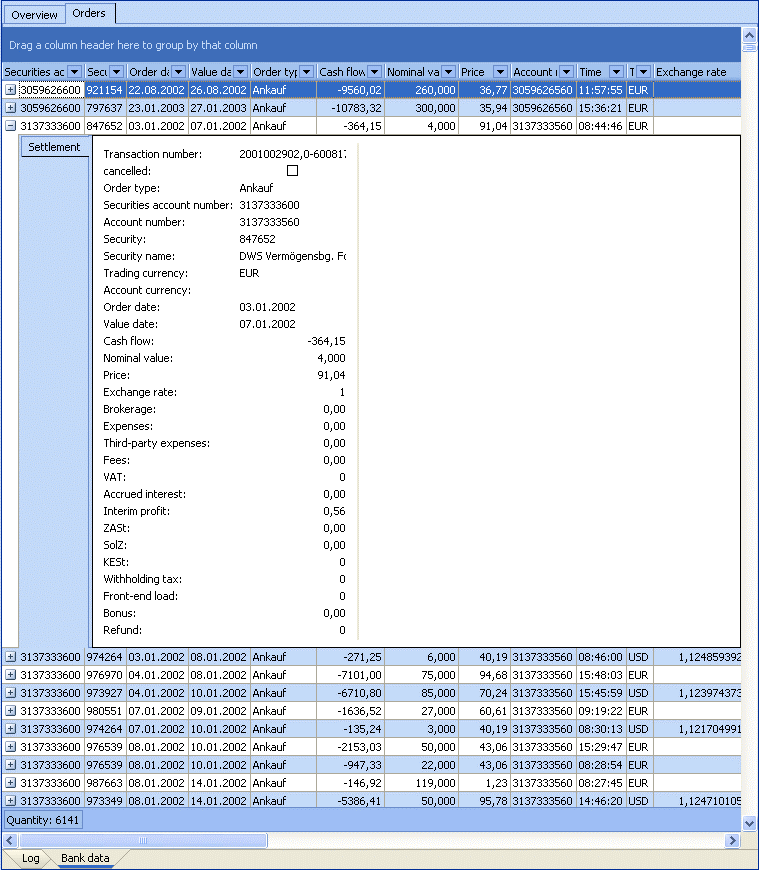This screenshot has height=870, width=759.
Task: Open the Order type column filter dropdown
Action: click(x=307, y=72)
